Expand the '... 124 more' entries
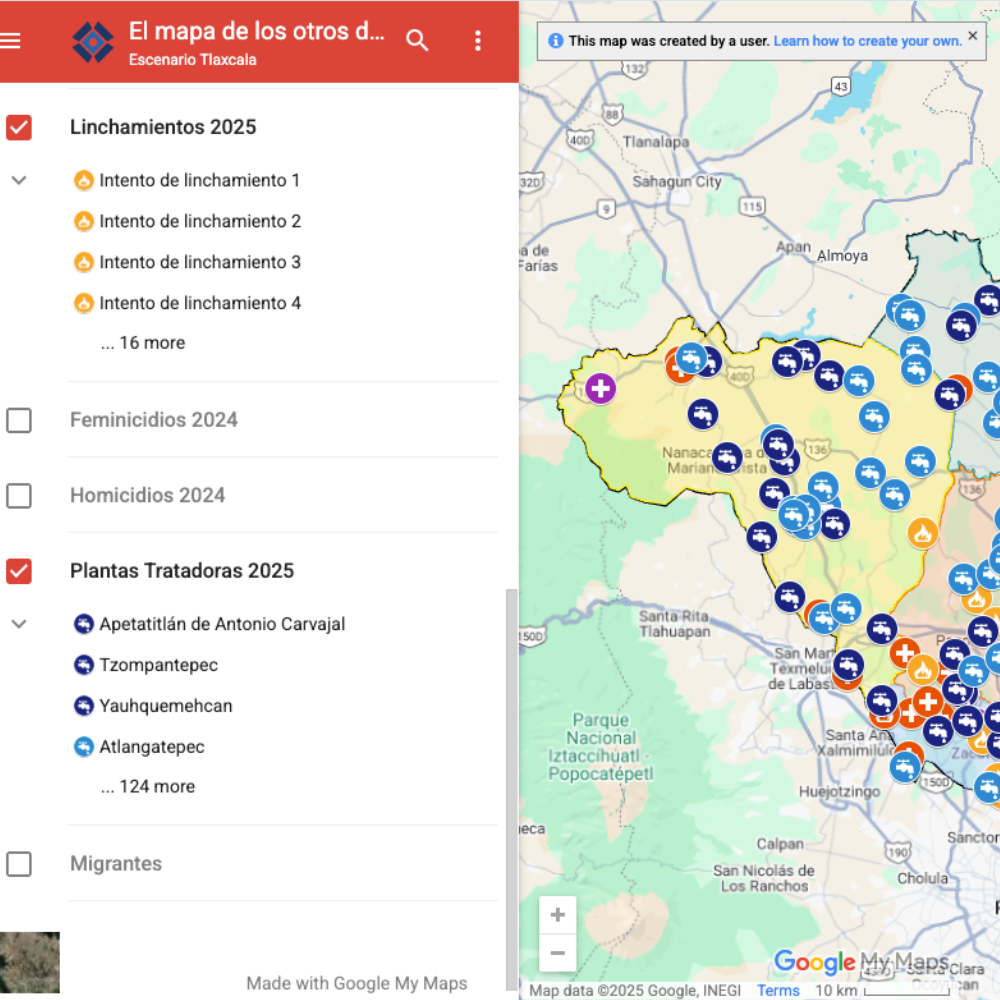The image size is (1000, 1000). click(147, 787)
